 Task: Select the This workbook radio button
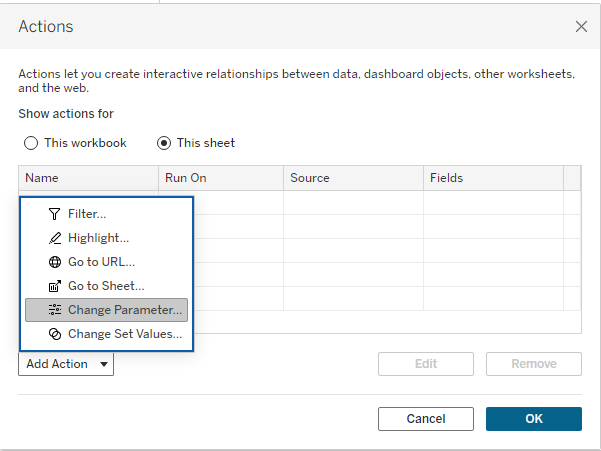(31, 143)
